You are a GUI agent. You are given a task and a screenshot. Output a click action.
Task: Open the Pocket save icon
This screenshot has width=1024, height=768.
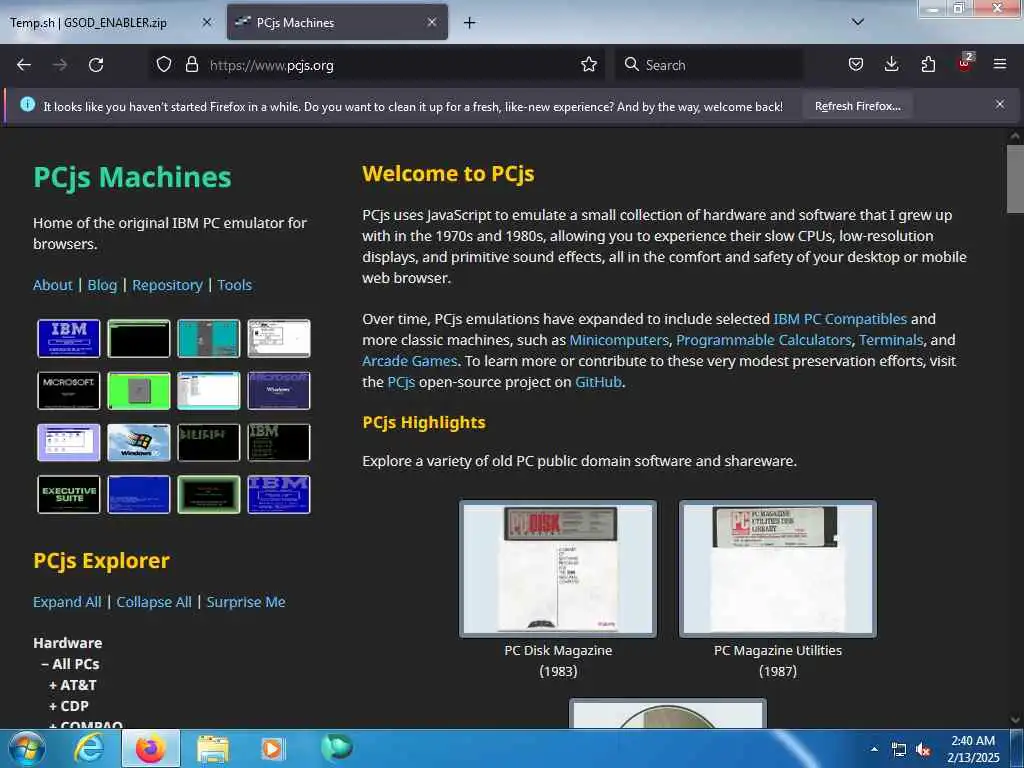pos(856,65)
